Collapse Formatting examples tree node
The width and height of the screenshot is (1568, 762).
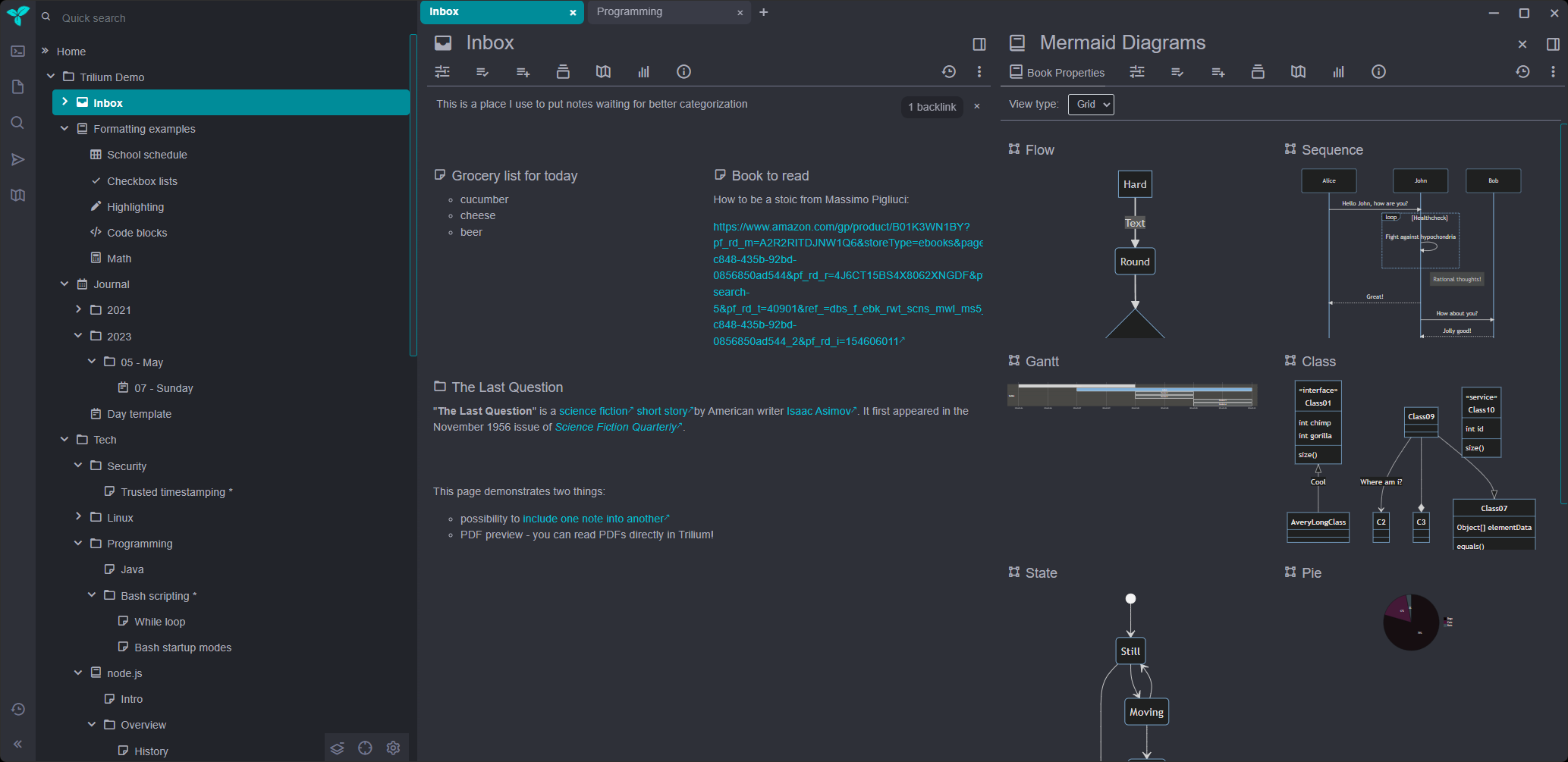coord(64,128)
